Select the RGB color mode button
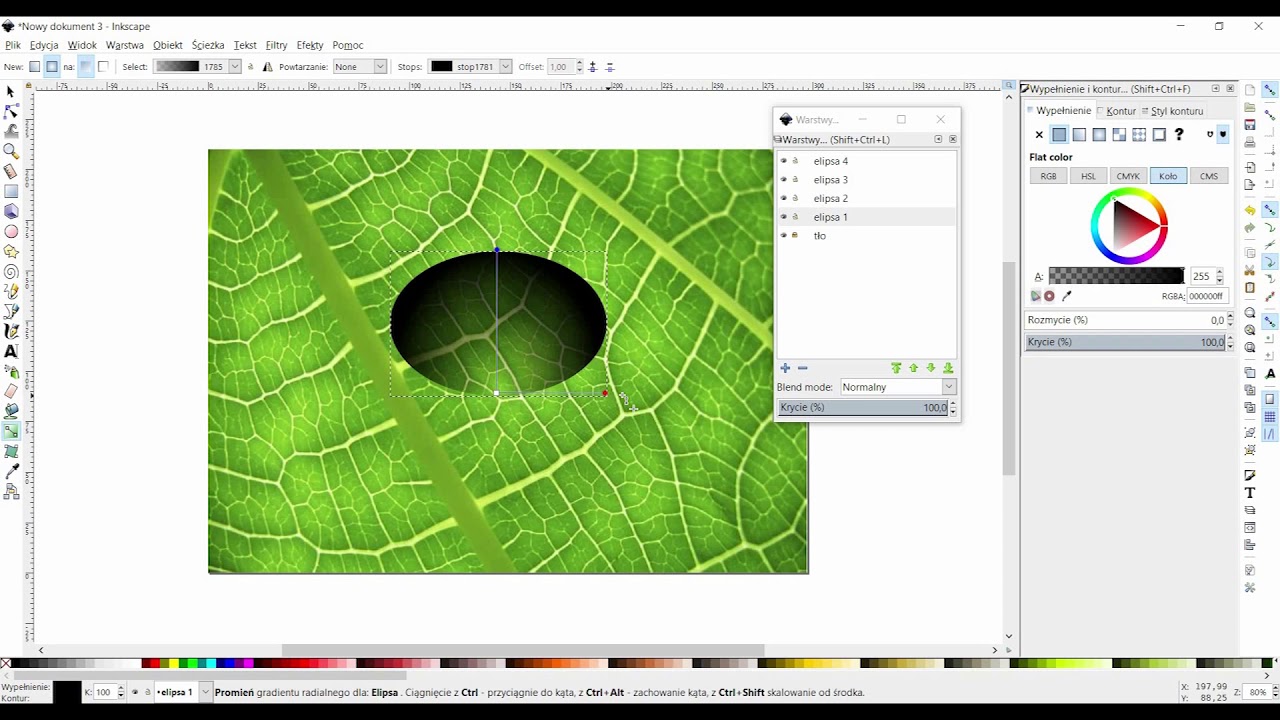1280x720 pixels. point(1048,176)
